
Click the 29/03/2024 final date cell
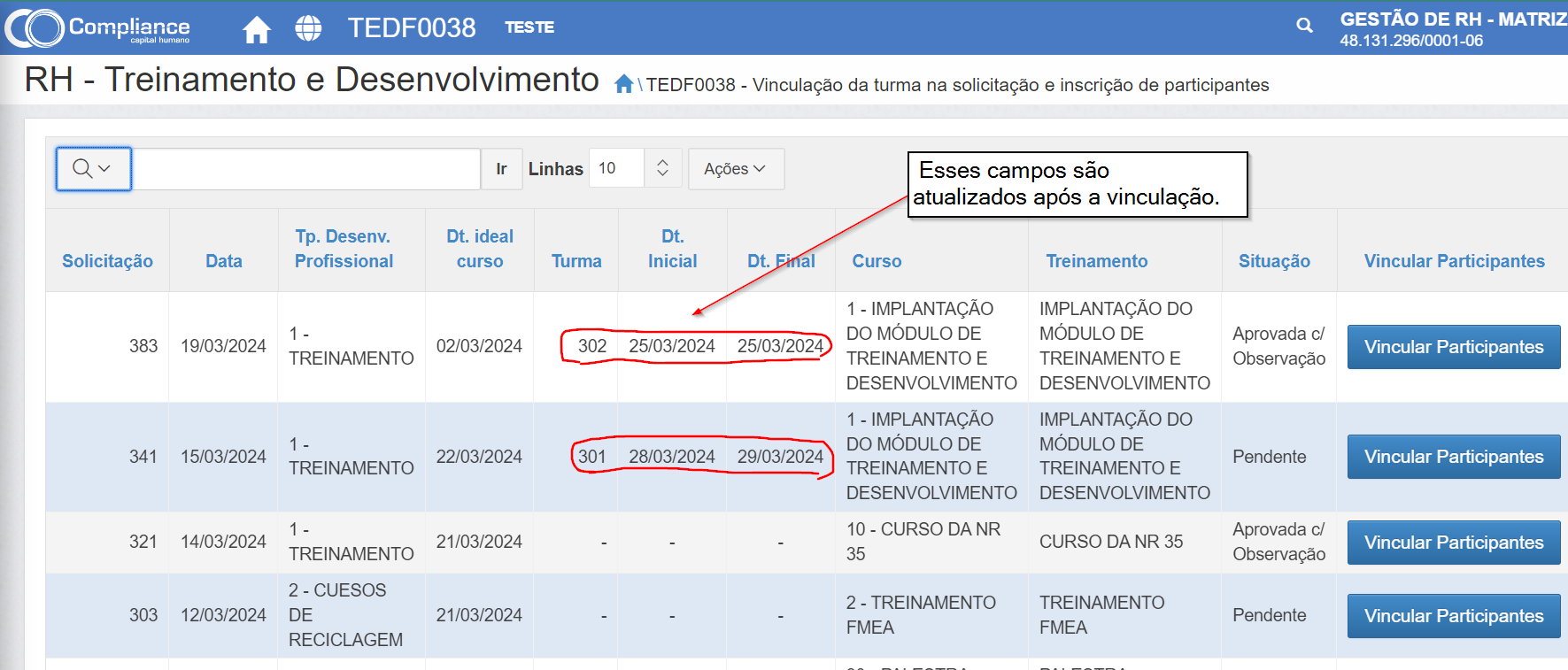coord(780,457)
